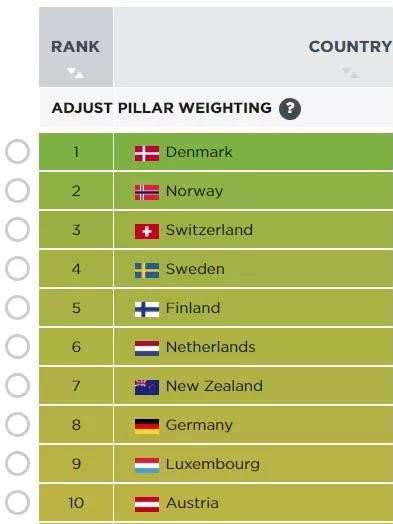Image resolution: width=393 pixels, height=524 pixels.
Task: Select the radio button for Netherlands row
Action: (17, 347)
